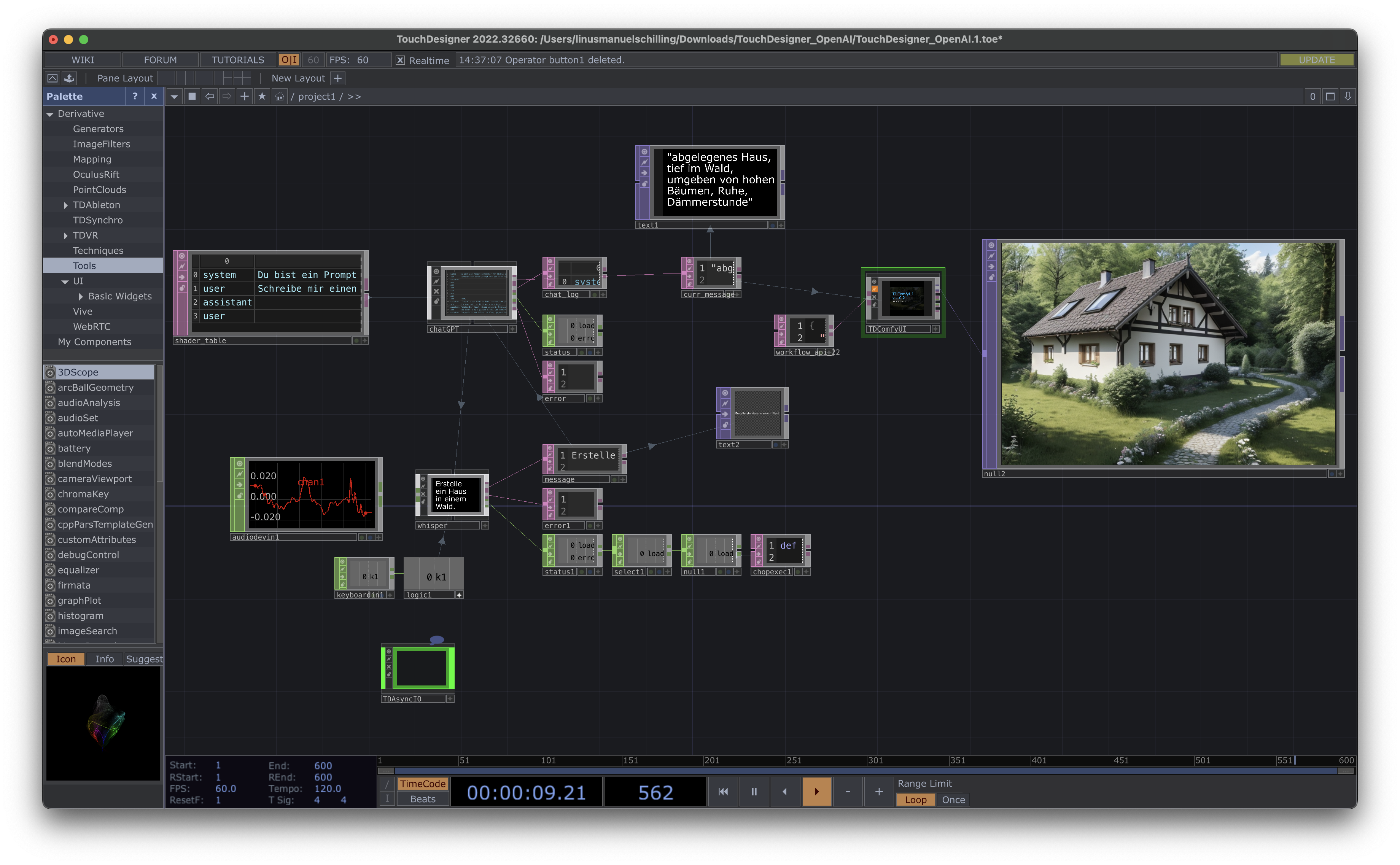Select left-right split pane layout icon
This screenshot has width=1400, height=865.
tap(185, 78)
